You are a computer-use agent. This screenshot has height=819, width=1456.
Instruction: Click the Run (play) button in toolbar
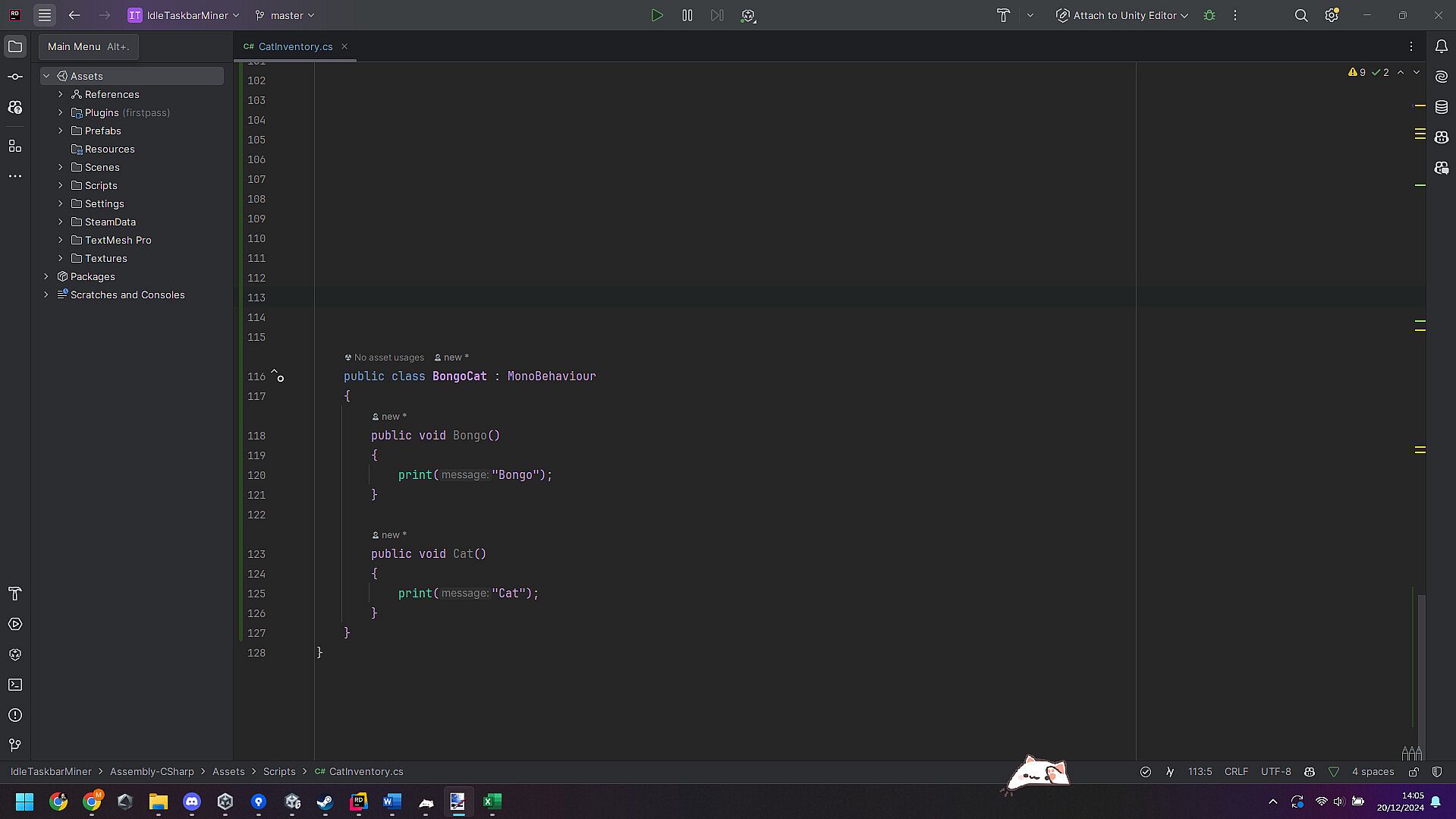(657, 15)
